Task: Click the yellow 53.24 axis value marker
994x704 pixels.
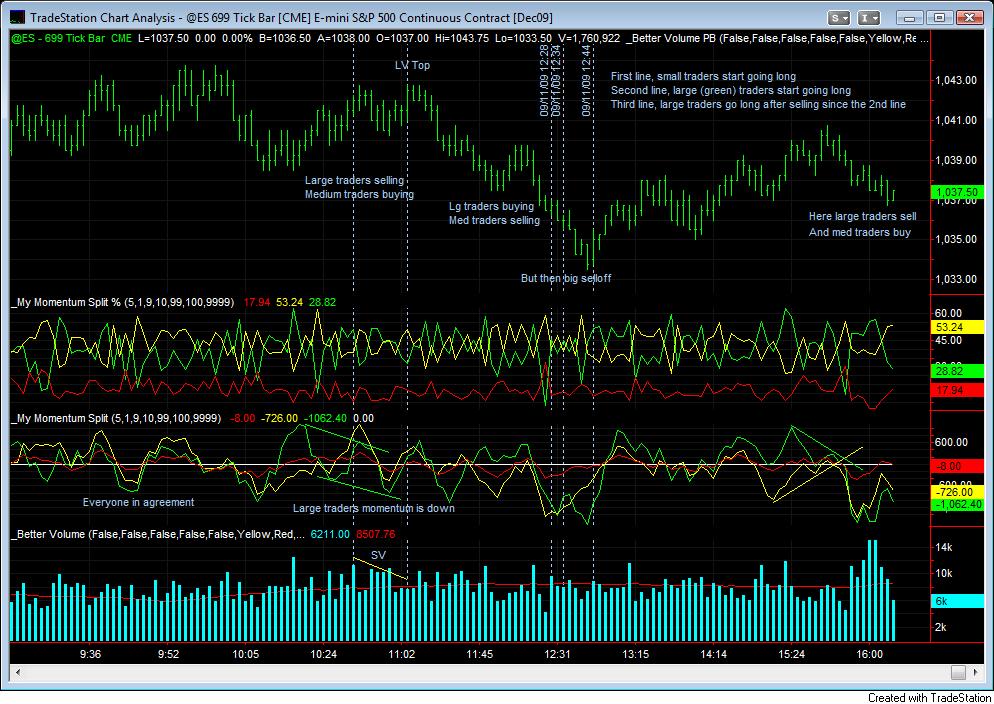Action: [957, 328]
